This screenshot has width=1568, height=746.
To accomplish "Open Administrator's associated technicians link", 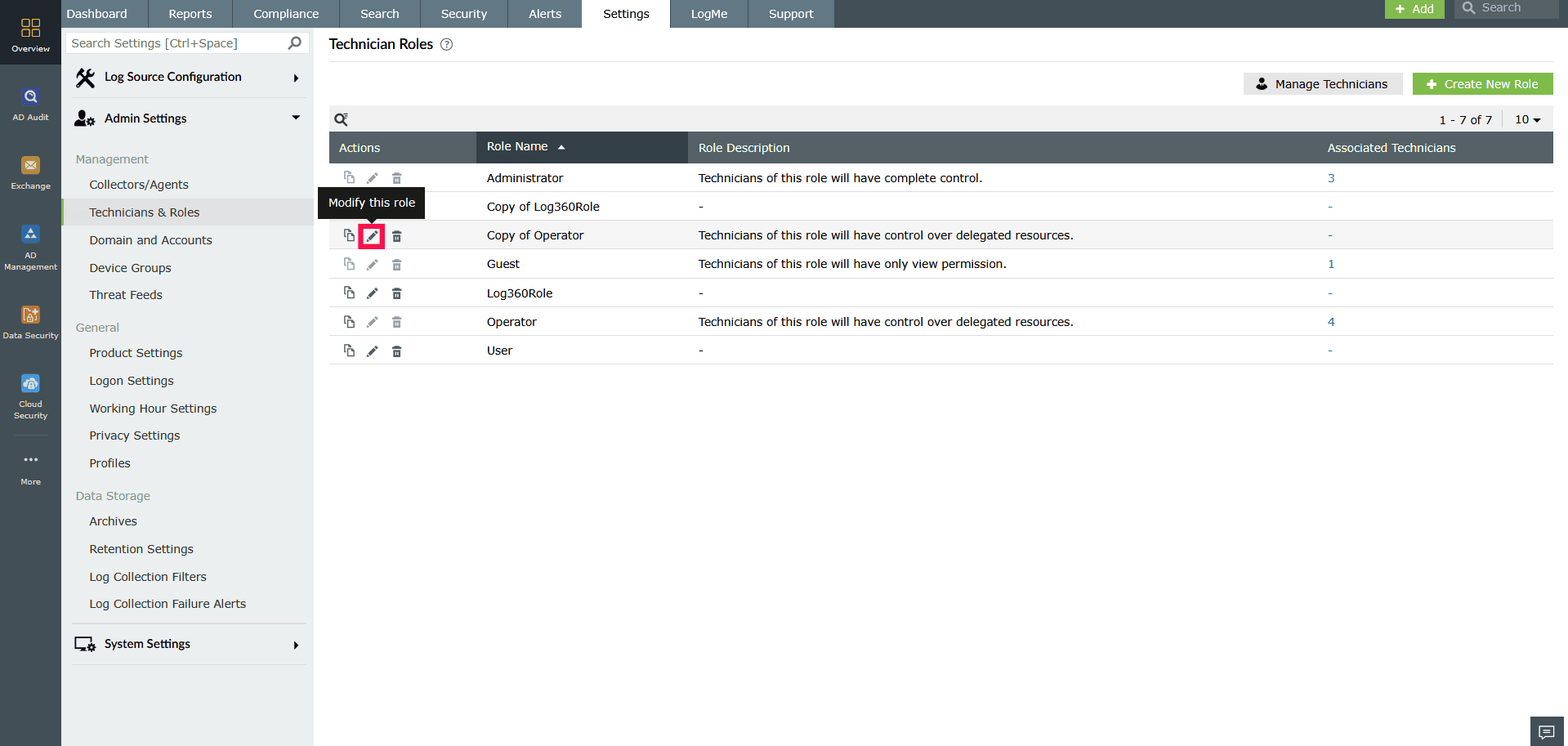I will [x=1331, y=177].
